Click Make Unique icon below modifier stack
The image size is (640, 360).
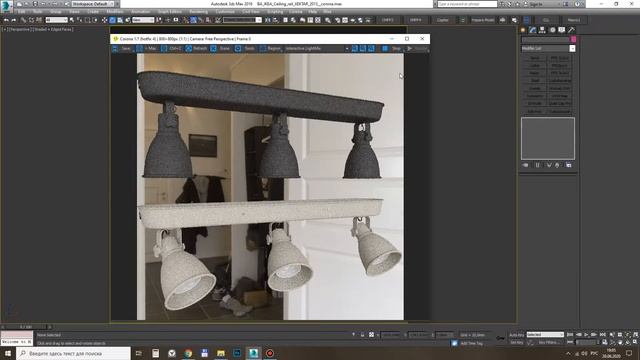549,165
